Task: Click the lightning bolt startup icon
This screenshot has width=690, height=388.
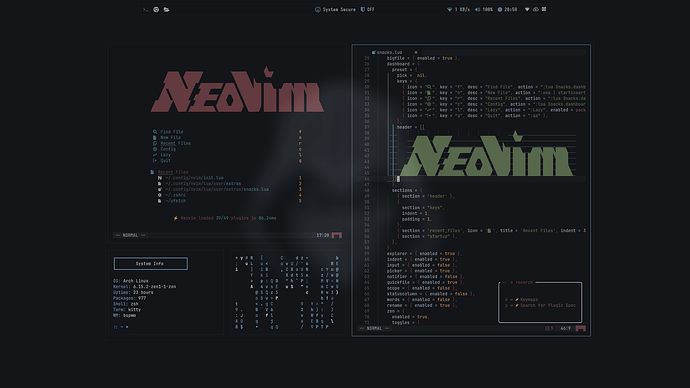Action: click(176, 218)
